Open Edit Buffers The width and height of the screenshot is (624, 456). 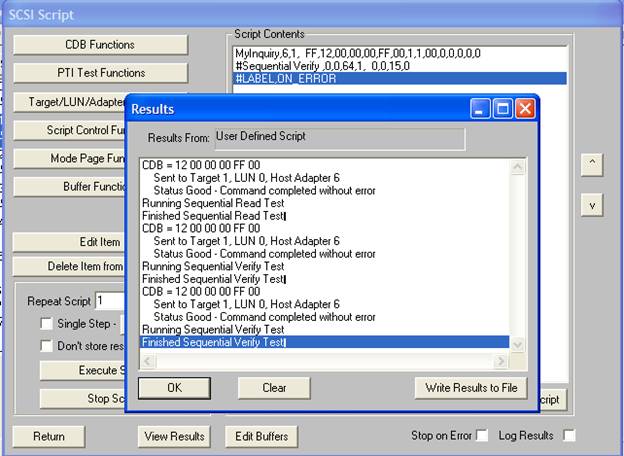(x=262, y=436)
